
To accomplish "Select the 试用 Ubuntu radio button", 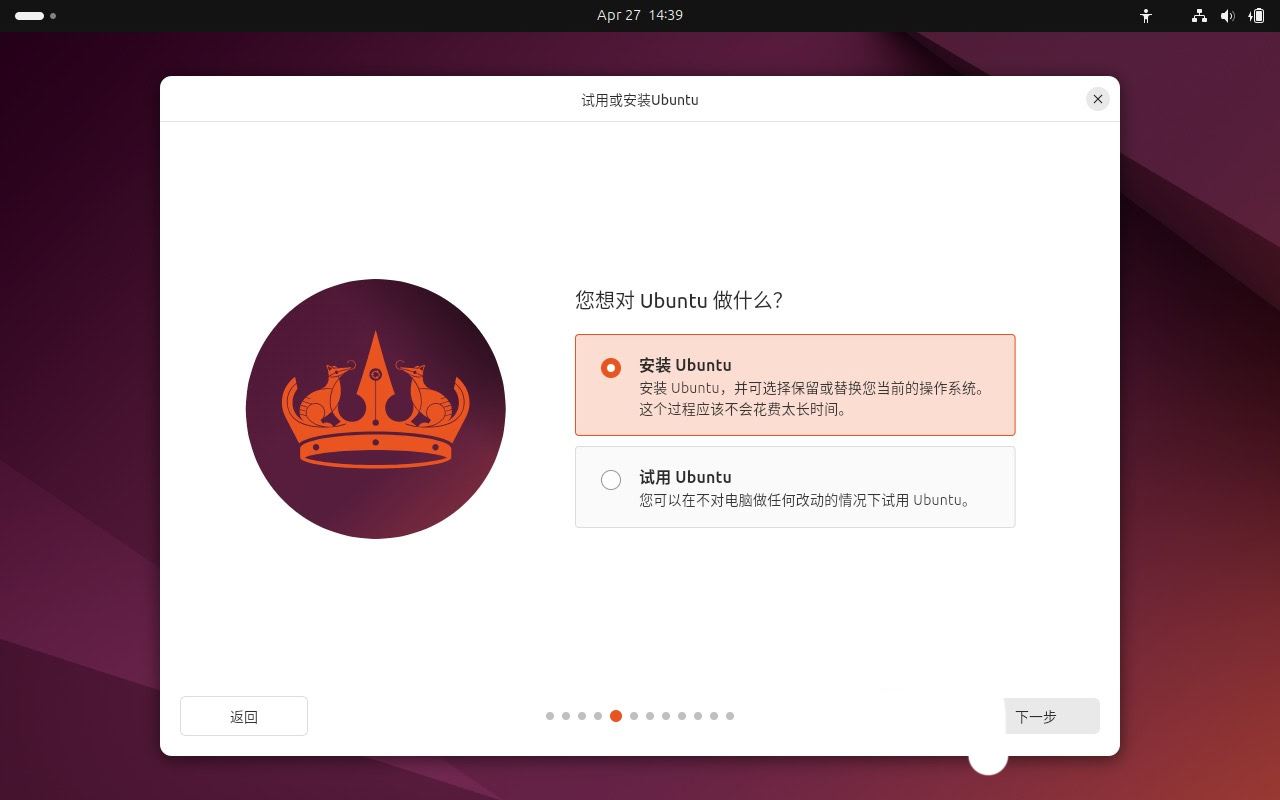I will click(611, 480).
